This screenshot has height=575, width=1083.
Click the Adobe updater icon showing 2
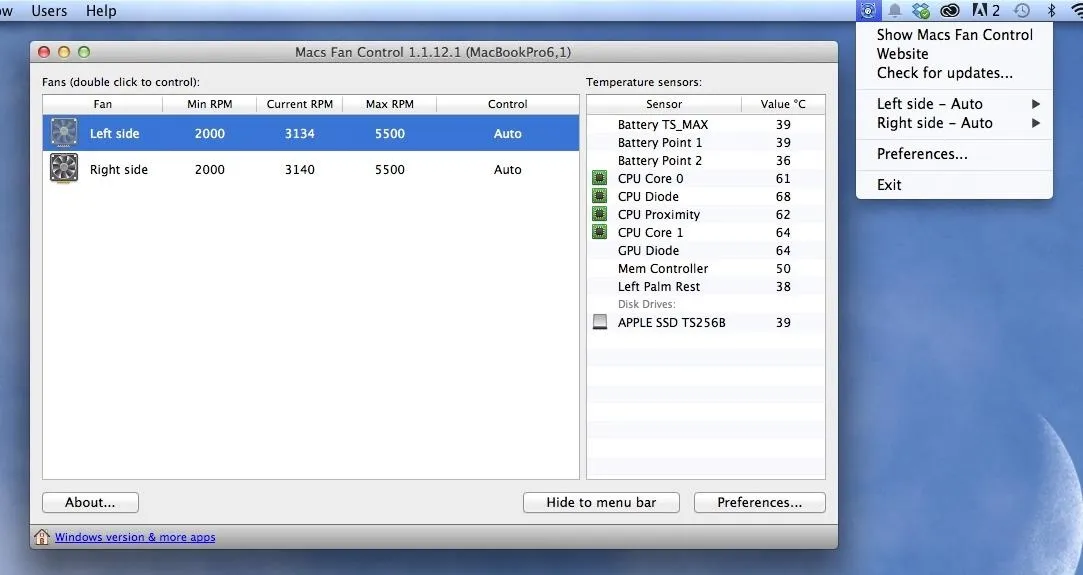click(x=986, y=10)
